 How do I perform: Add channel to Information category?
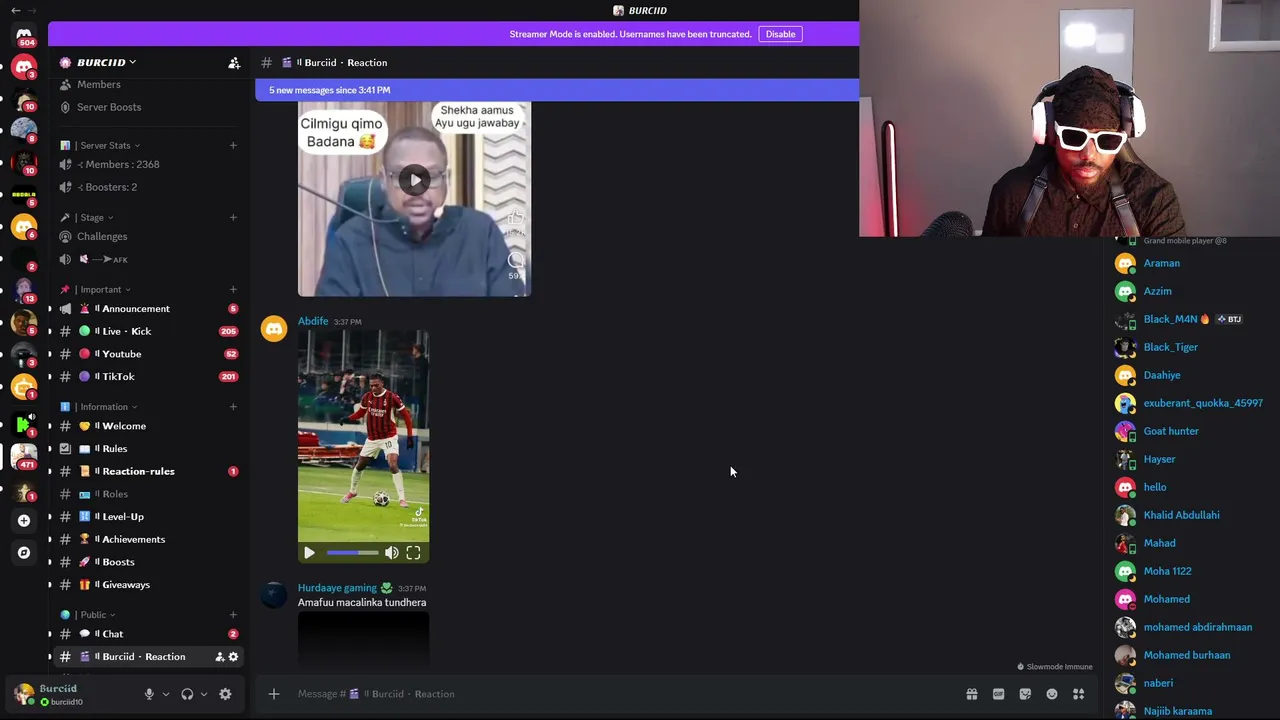[x=233, y=406]
